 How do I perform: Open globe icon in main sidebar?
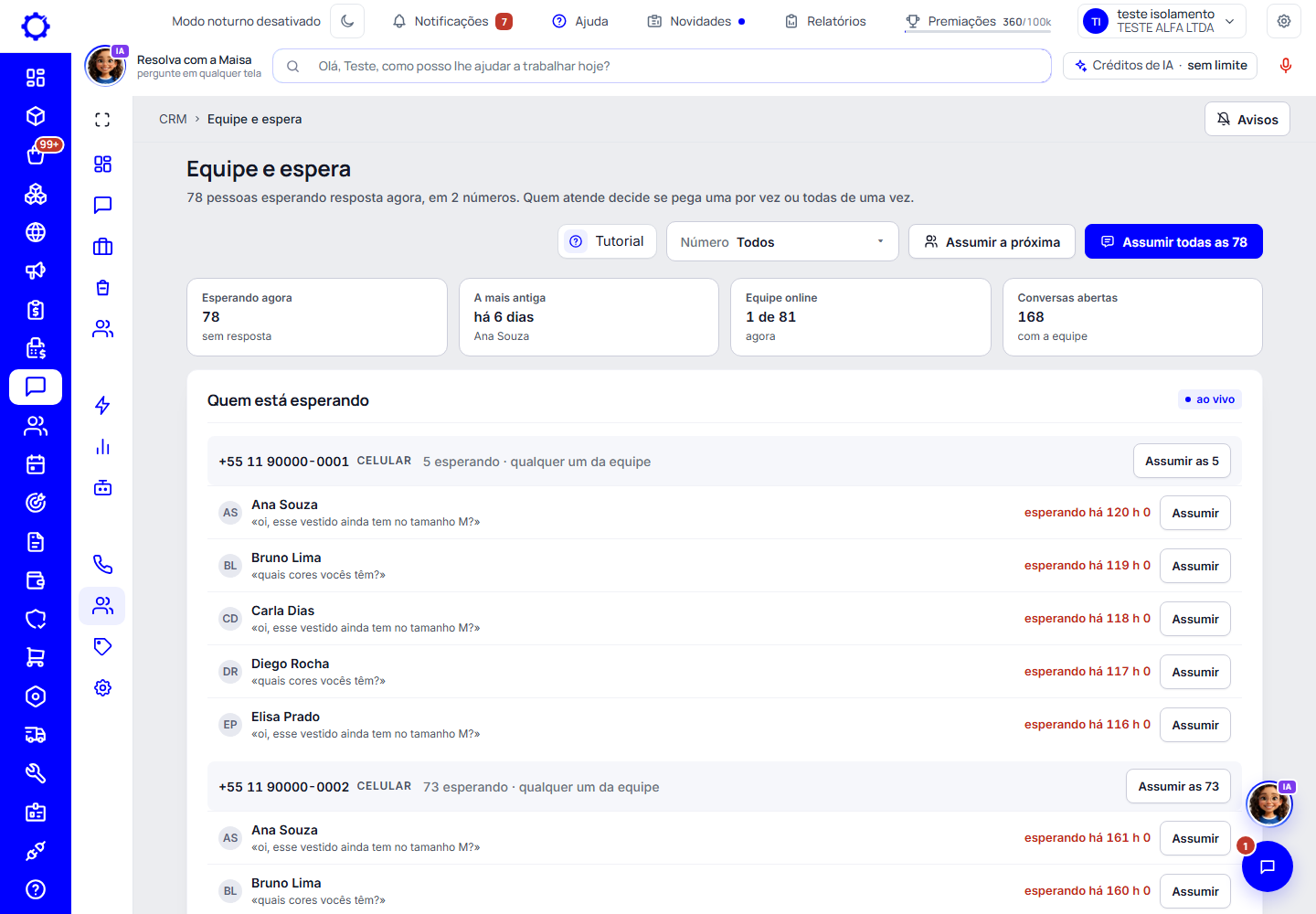[x=36, y=232]
